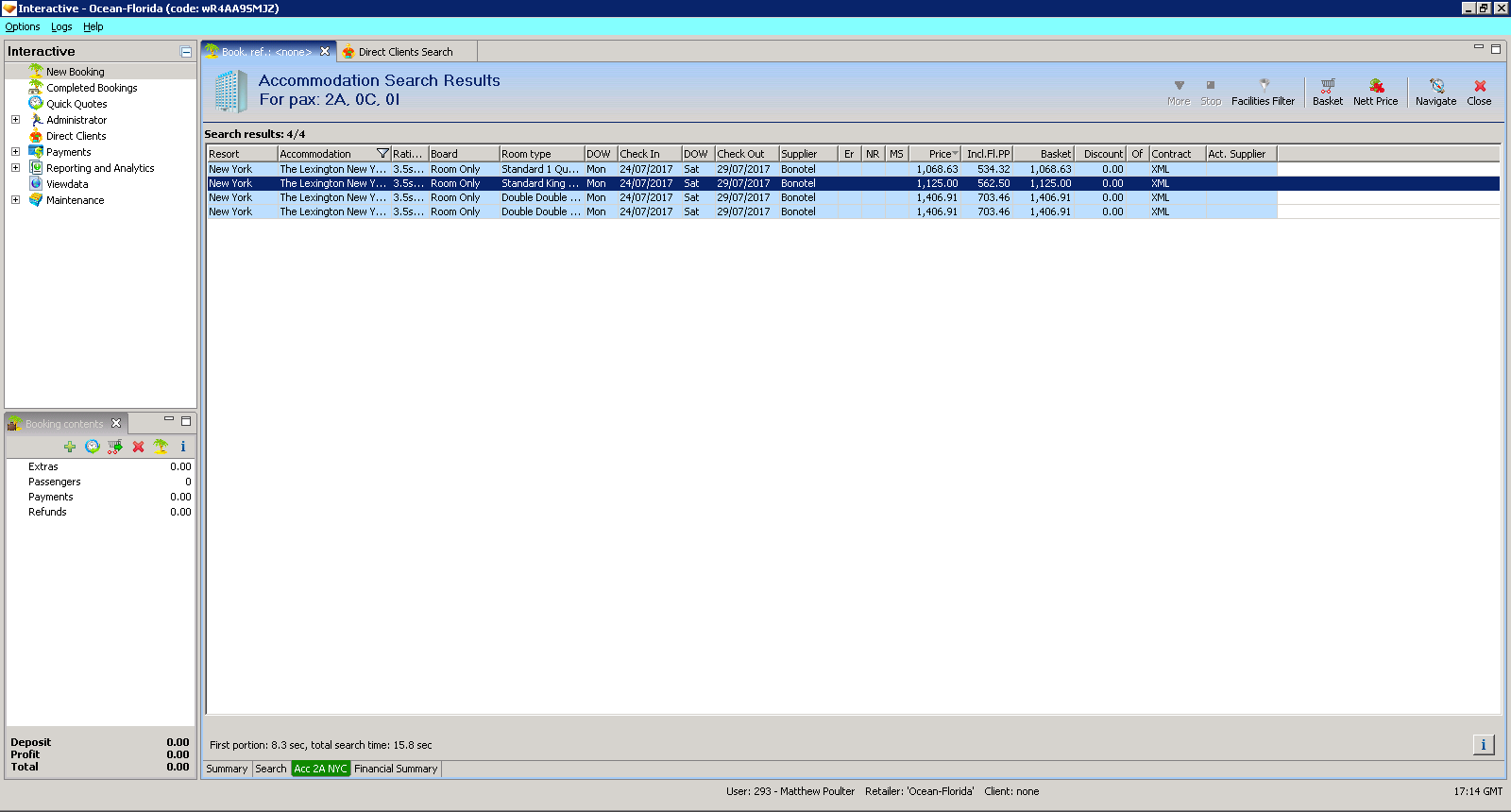Add selection via the Basket toolbar button
The image size is (1511, 812).
coord(1328,93)
